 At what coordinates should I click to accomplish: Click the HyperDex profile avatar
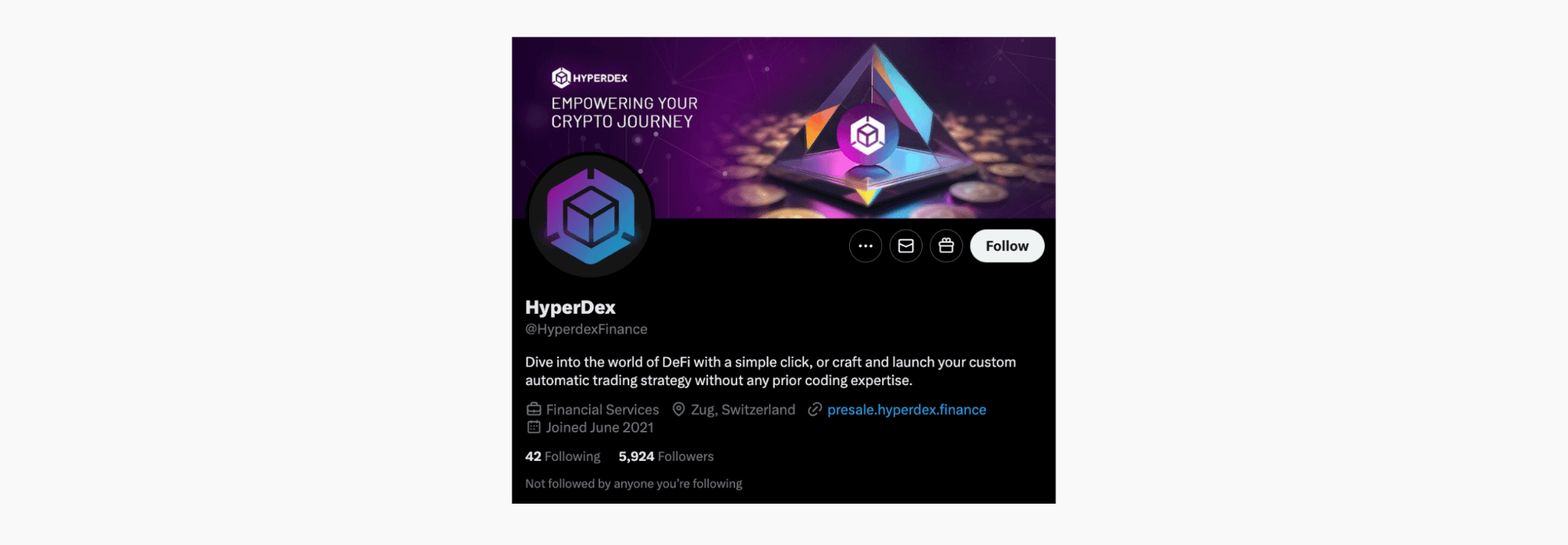point(590,215)
